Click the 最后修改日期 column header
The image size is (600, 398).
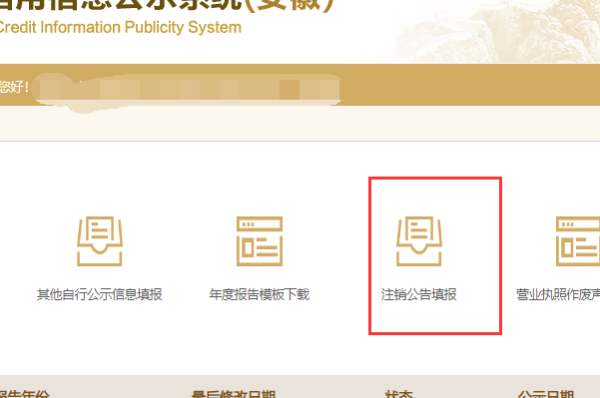pos(233,394)
